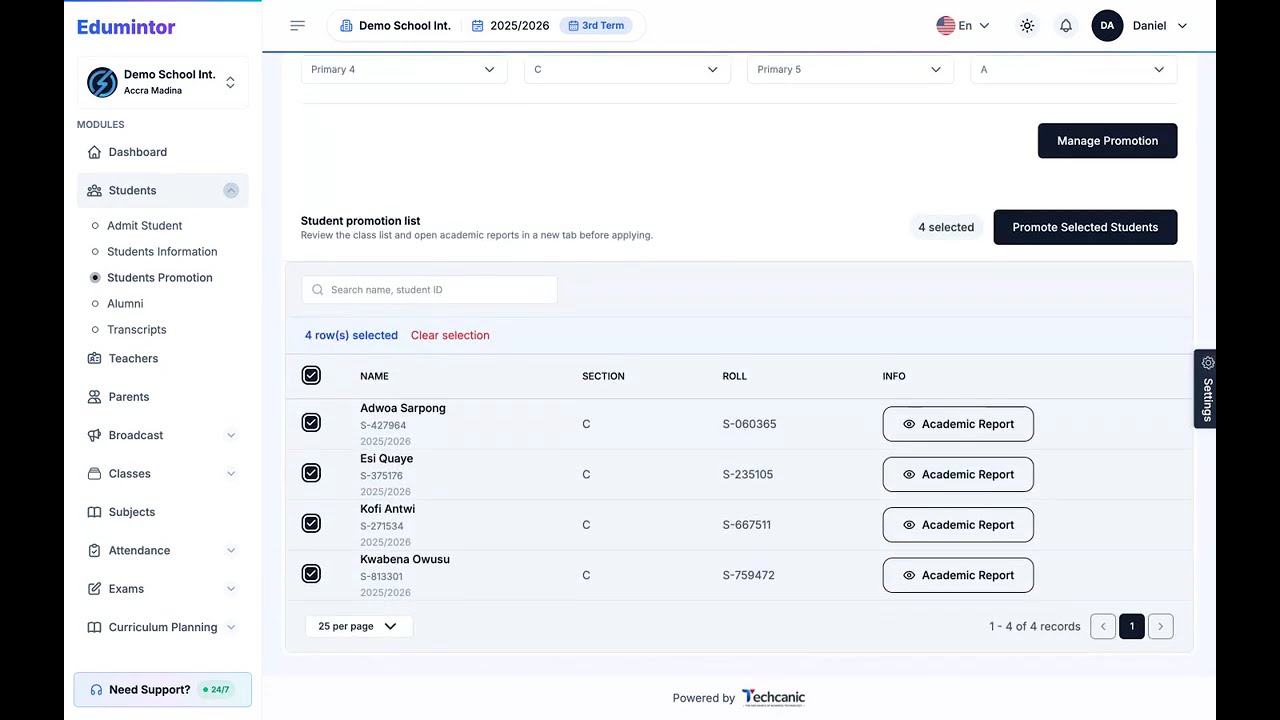
Task: Open the Primary 4 class dropdown
Action: coord(404,69)
